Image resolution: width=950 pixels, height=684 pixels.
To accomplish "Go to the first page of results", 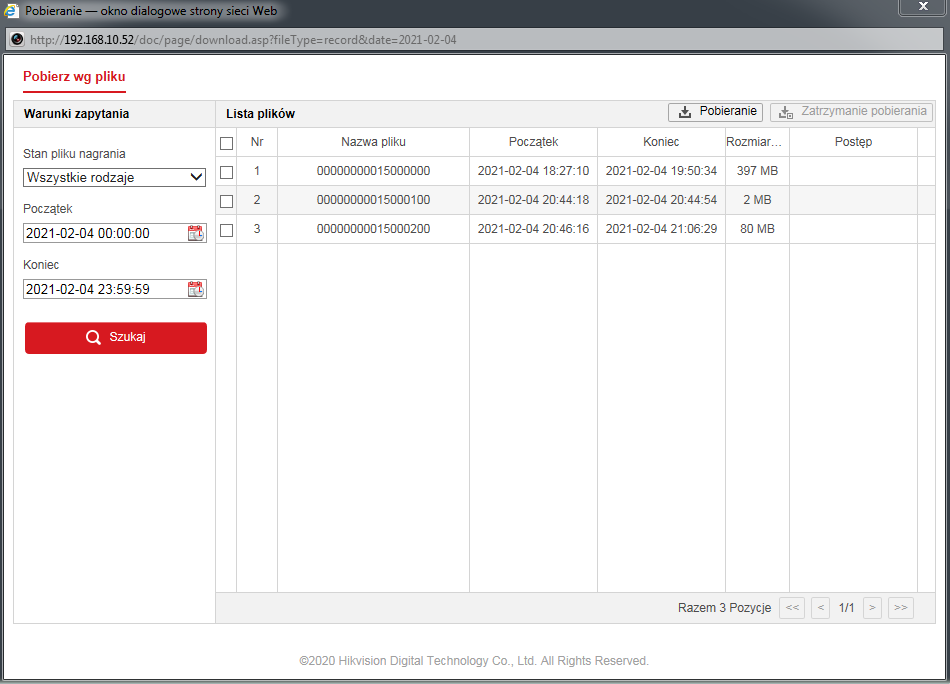I will point(791,608).
